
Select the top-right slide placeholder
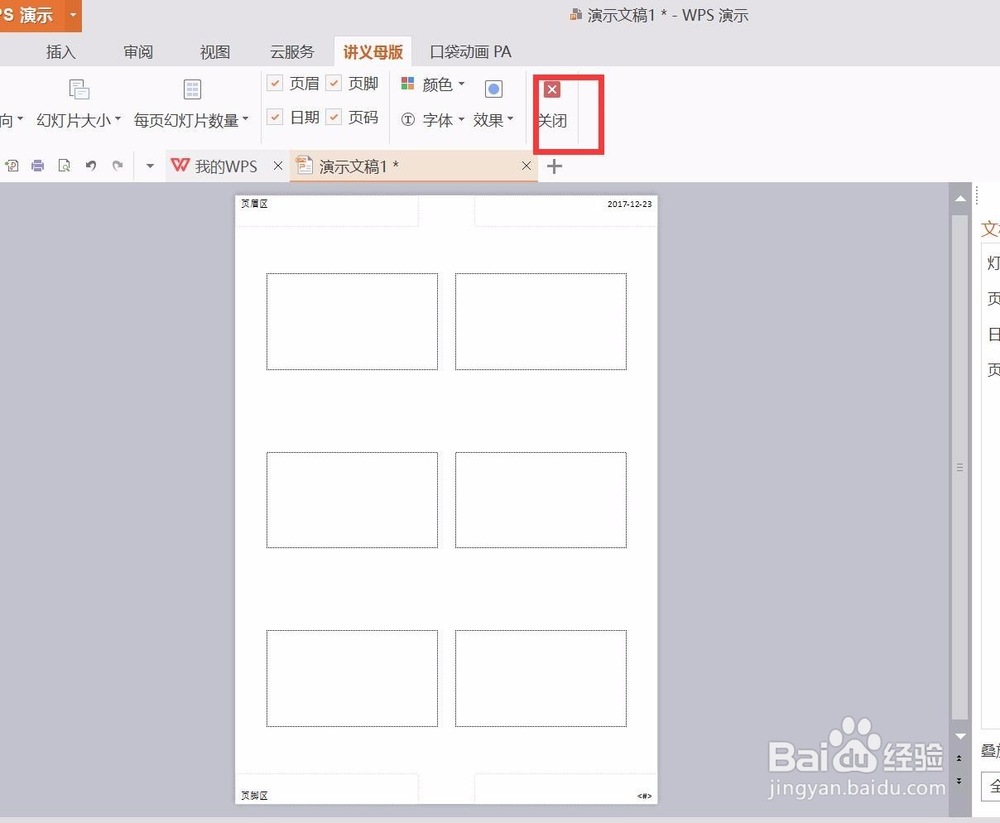tap(541, 322)
